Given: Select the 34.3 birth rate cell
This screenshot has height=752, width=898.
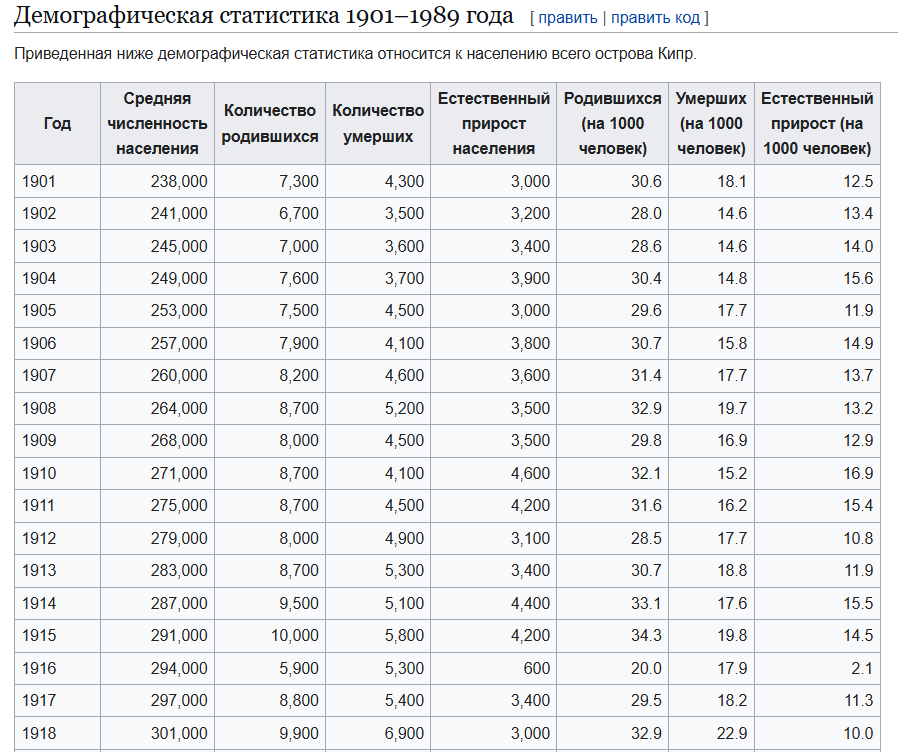Looking at the screenshot, I should point(612,636).
